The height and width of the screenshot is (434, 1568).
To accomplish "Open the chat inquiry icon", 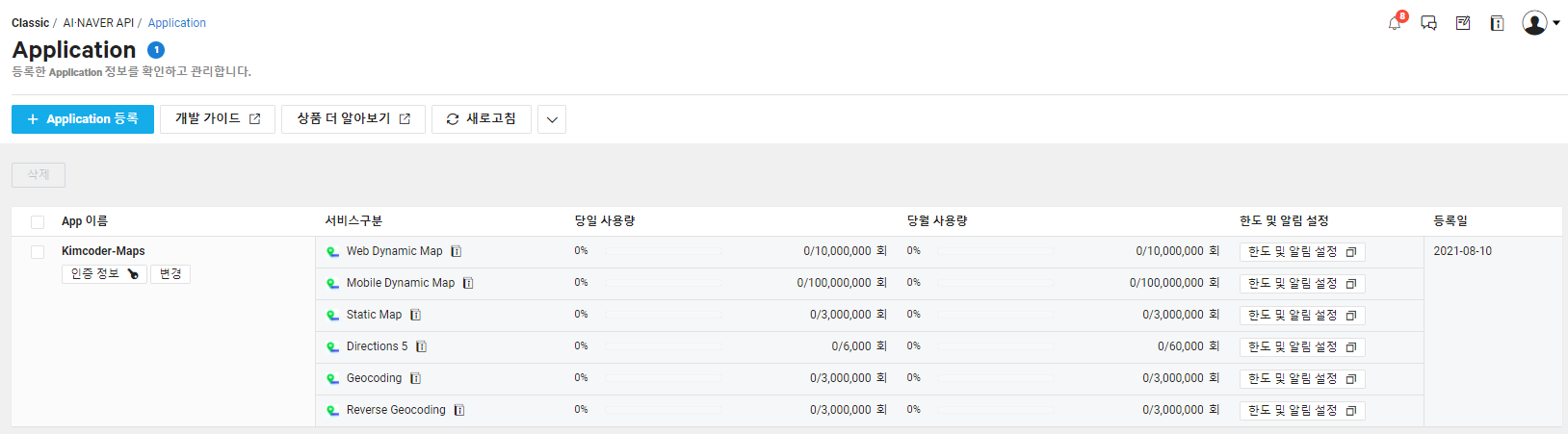I will [1428, 23].
